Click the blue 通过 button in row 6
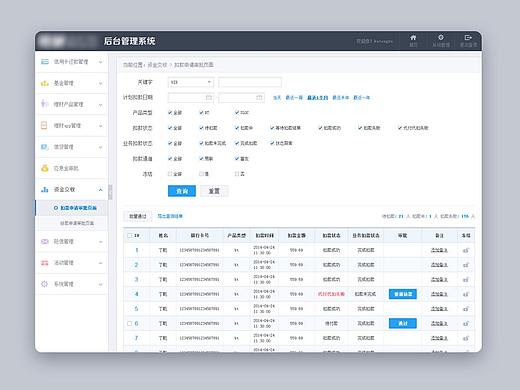This screenshot has width=520, height=390. pos(403,323)
